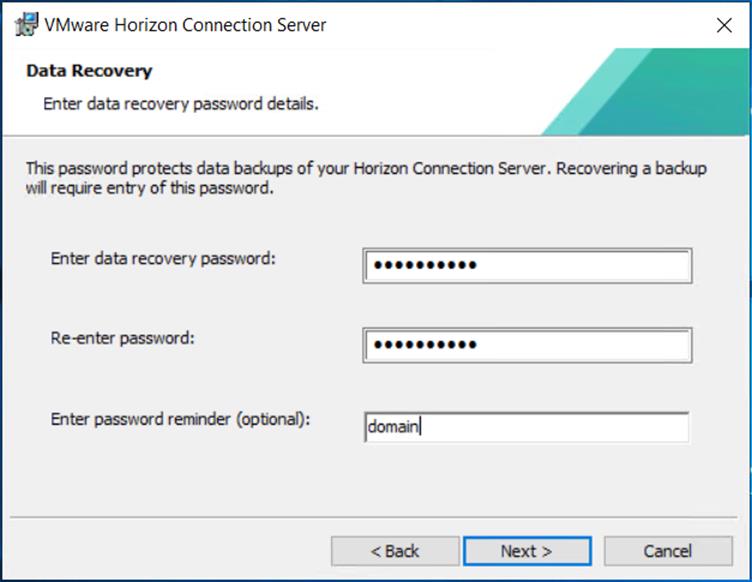752x582 pixels.
Task: Click the "Enter data recovery password details." subtitle
Action: (x=181, y=103)
